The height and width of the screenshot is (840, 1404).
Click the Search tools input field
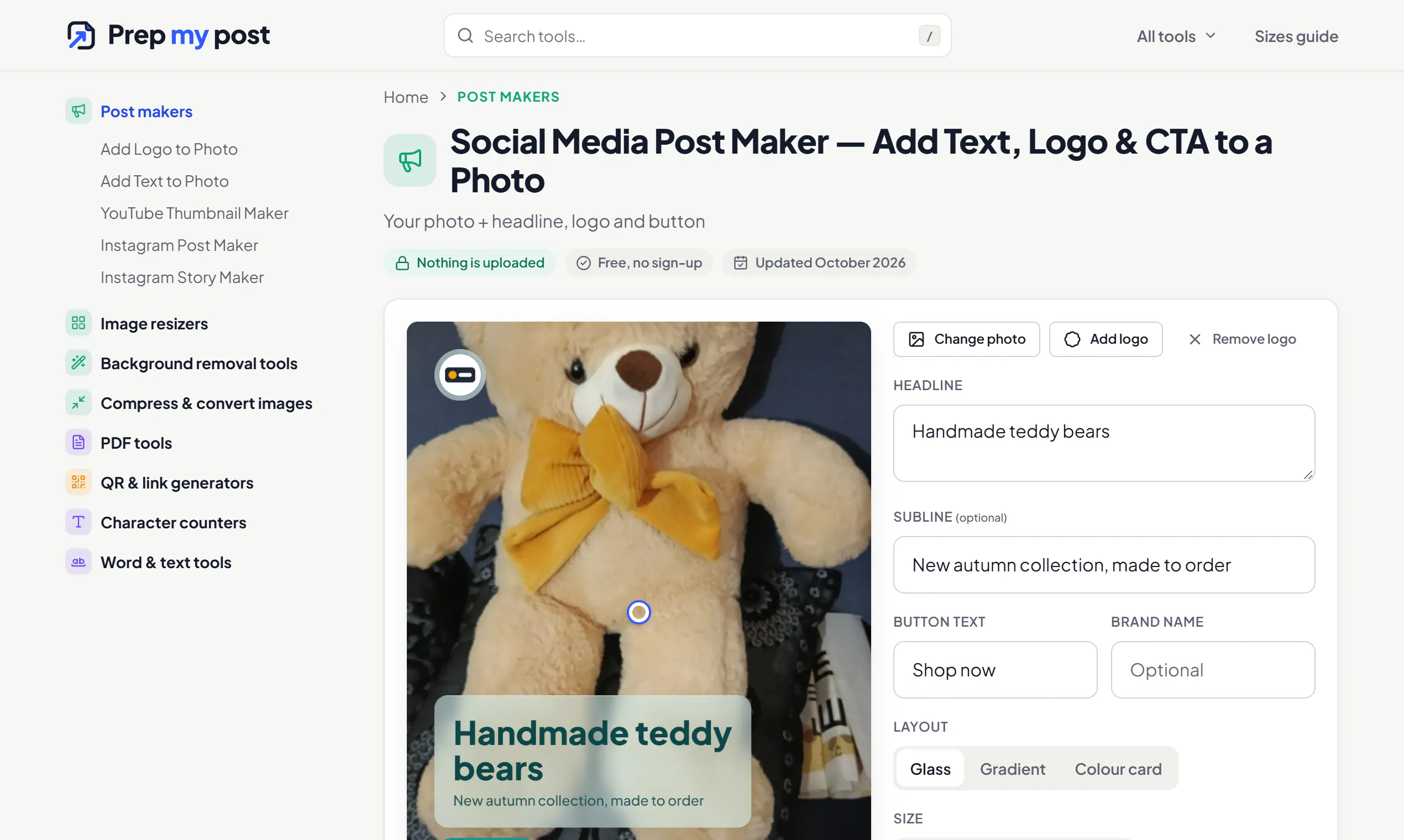tap(697, 36)
